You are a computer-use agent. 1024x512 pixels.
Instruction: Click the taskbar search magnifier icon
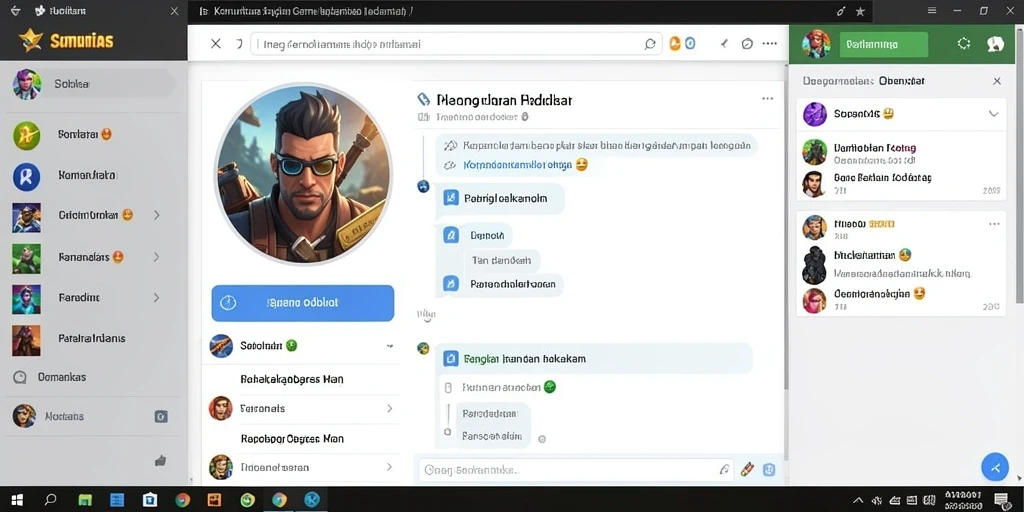click(x=50, y=500)
